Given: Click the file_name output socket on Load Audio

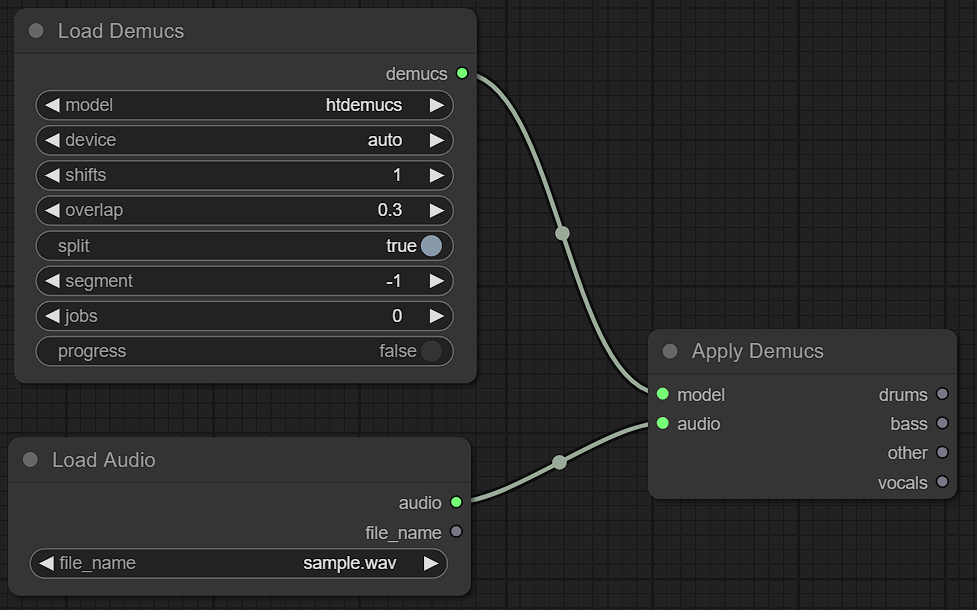Looking at the screenshot, I should [456, 532].
